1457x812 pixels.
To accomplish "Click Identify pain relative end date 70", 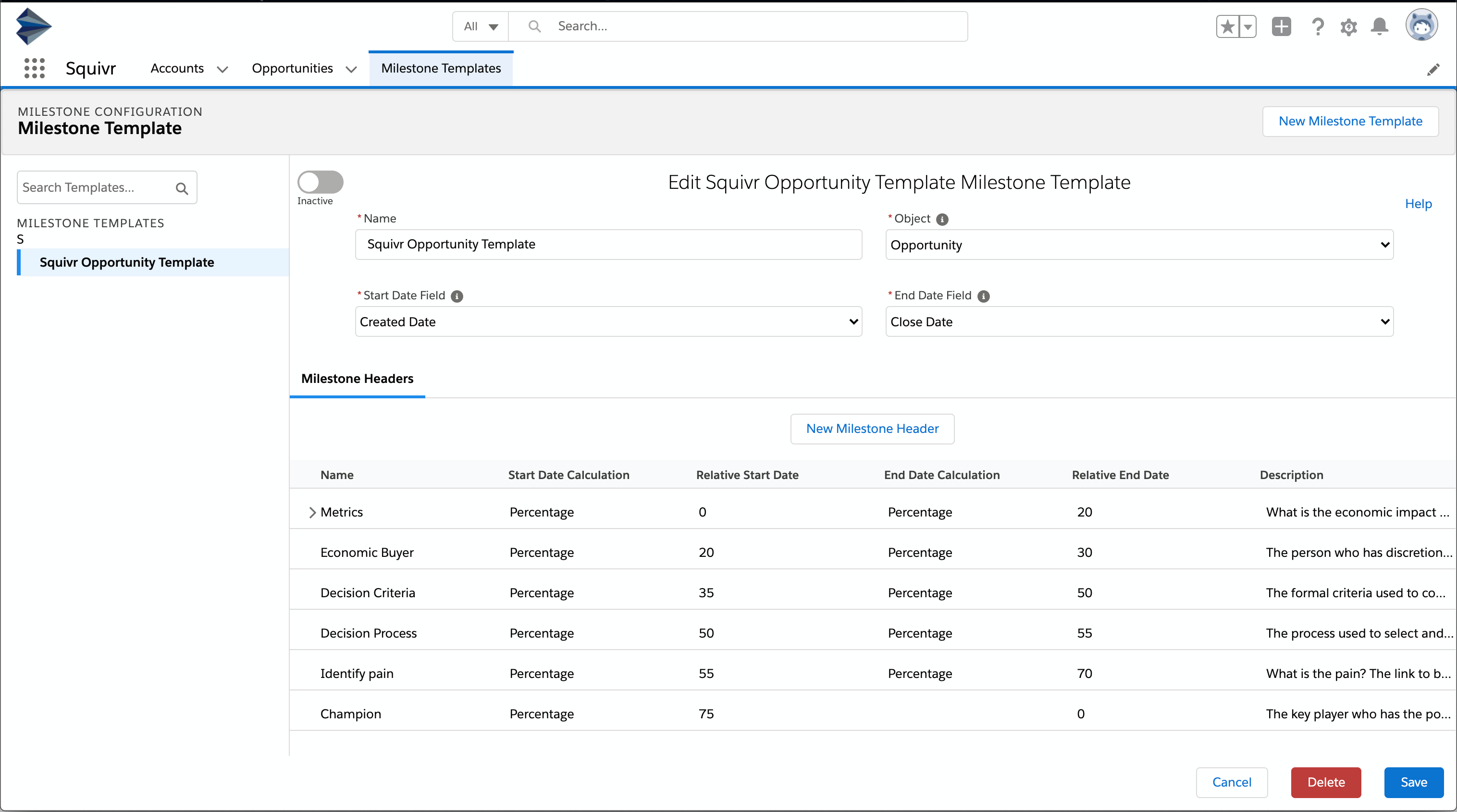I will click(1084, 674).
